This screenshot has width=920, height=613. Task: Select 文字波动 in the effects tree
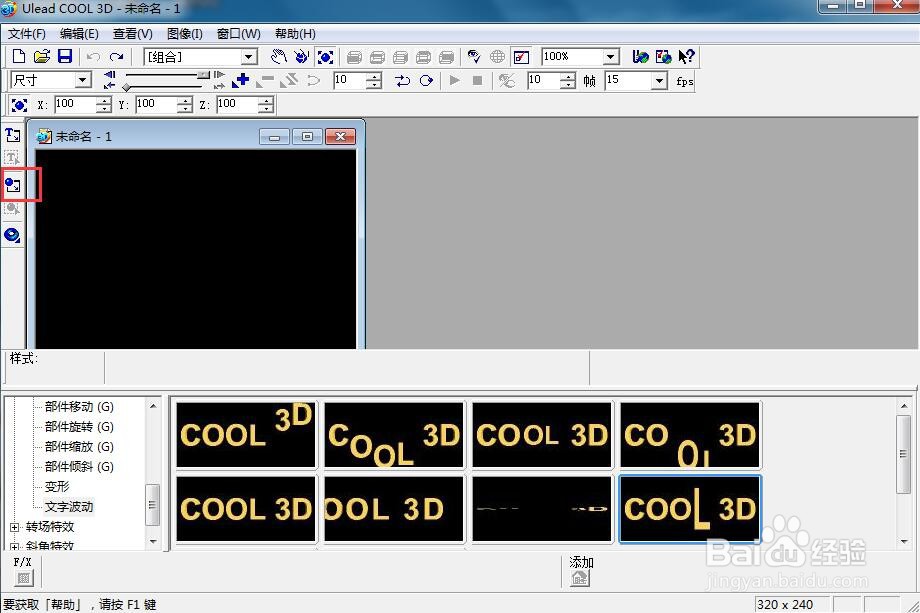pyautogui.click(x=69, y=506)
